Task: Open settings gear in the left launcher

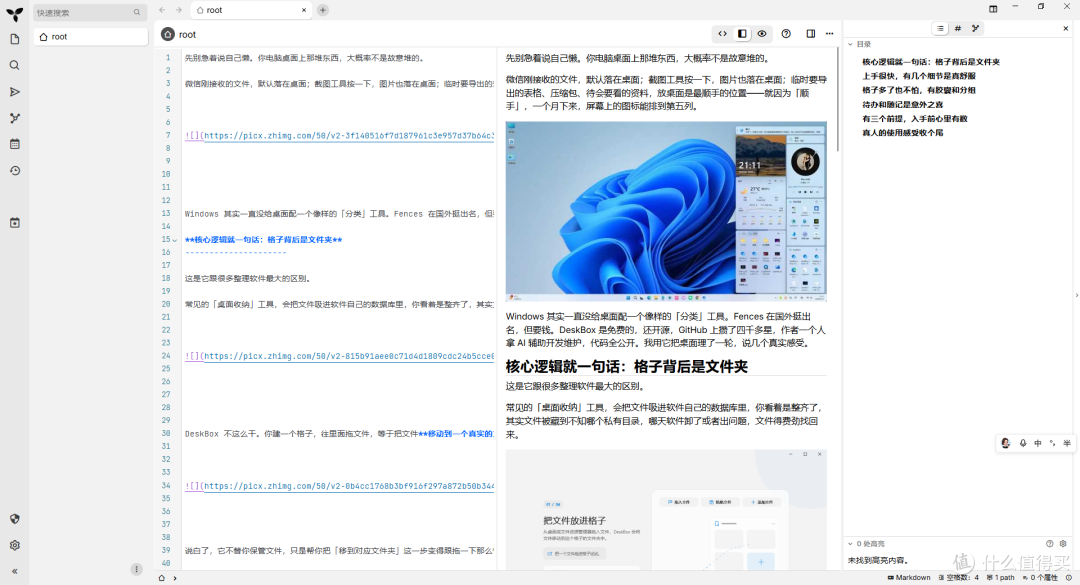Action: click(x=14, y=545)
